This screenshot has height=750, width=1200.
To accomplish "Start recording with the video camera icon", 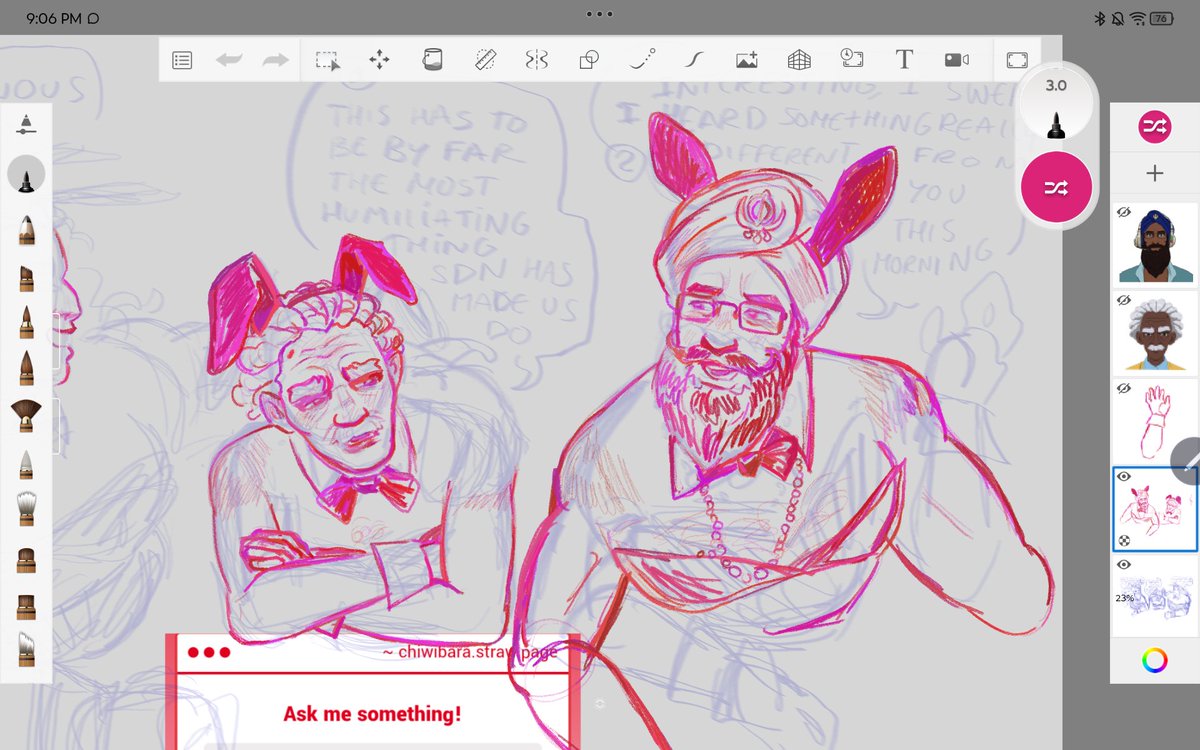I will pyautogui.click(x=956, y=60).
